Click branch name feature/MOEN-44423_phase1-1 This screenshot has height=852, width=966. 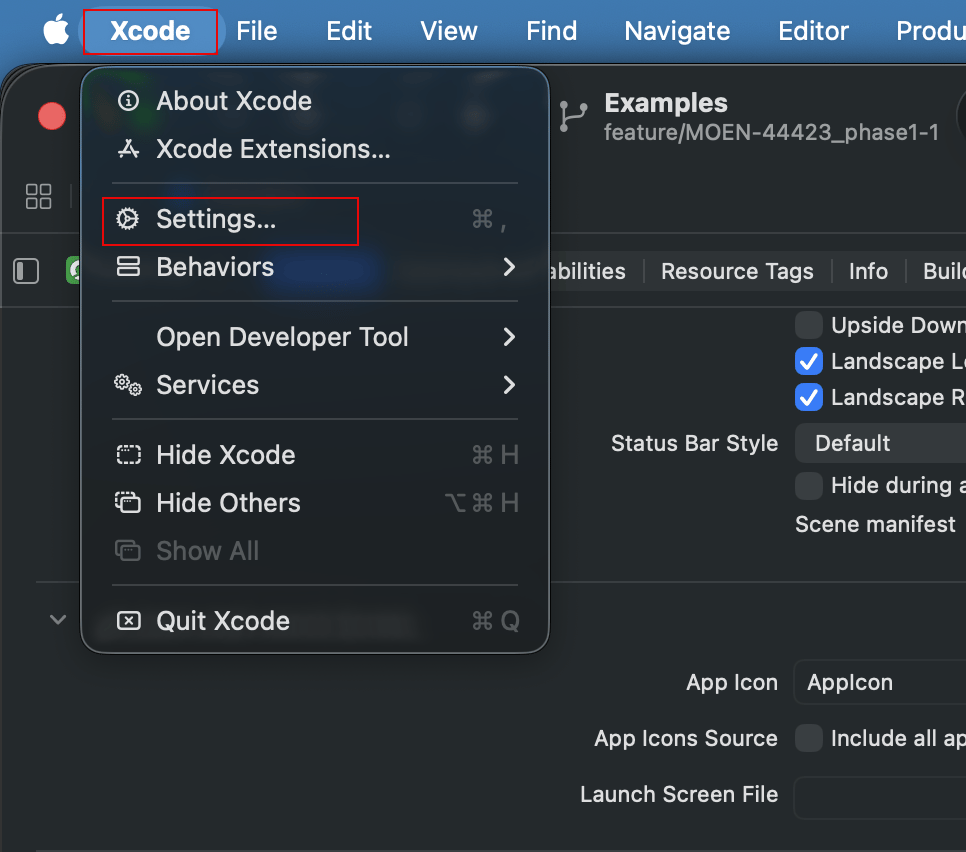pyautogui.click(x=771, y=132)
